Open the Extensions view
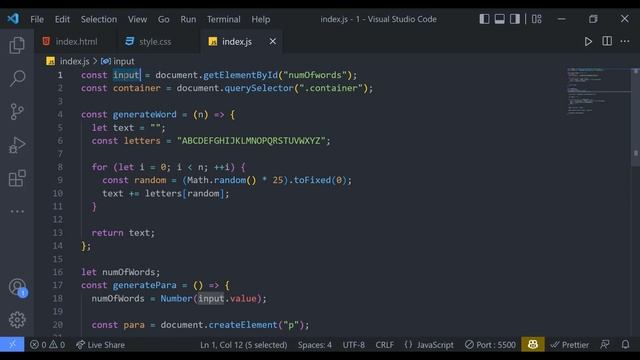This screenshot has height=360, width=640. (17, 178)
